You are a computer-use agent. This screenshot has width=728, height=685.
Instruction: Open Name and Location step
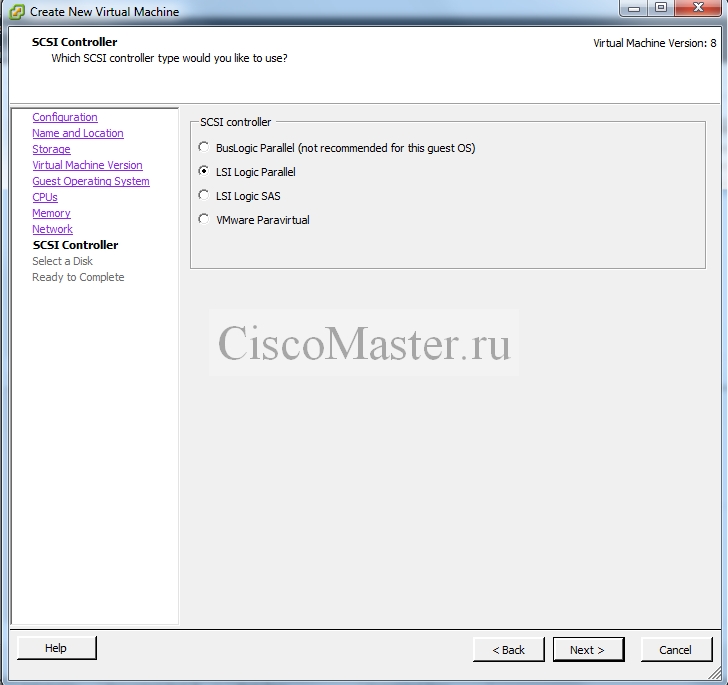tap(78, 133)
